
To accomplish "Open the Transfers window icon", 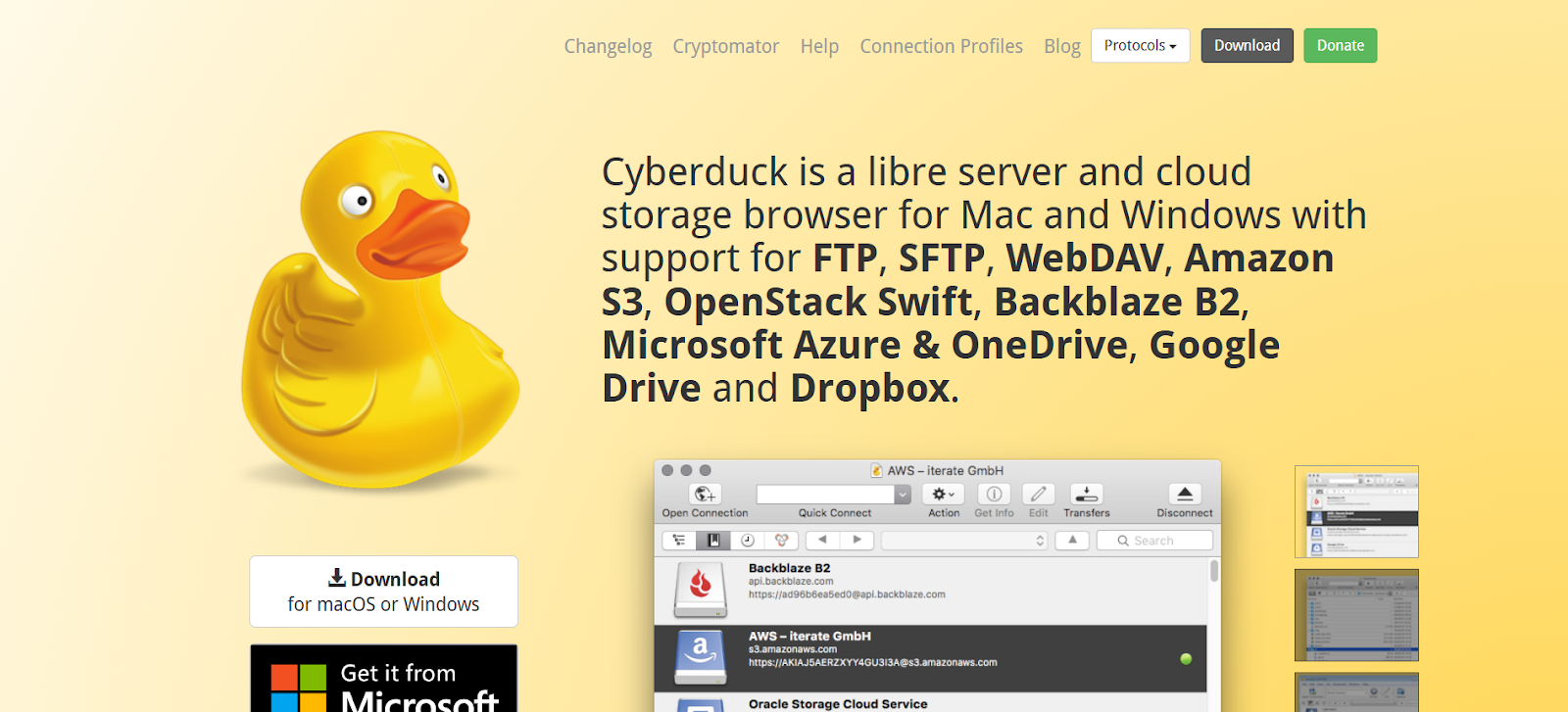I will pyautogui.click(x=1086, y=495).
